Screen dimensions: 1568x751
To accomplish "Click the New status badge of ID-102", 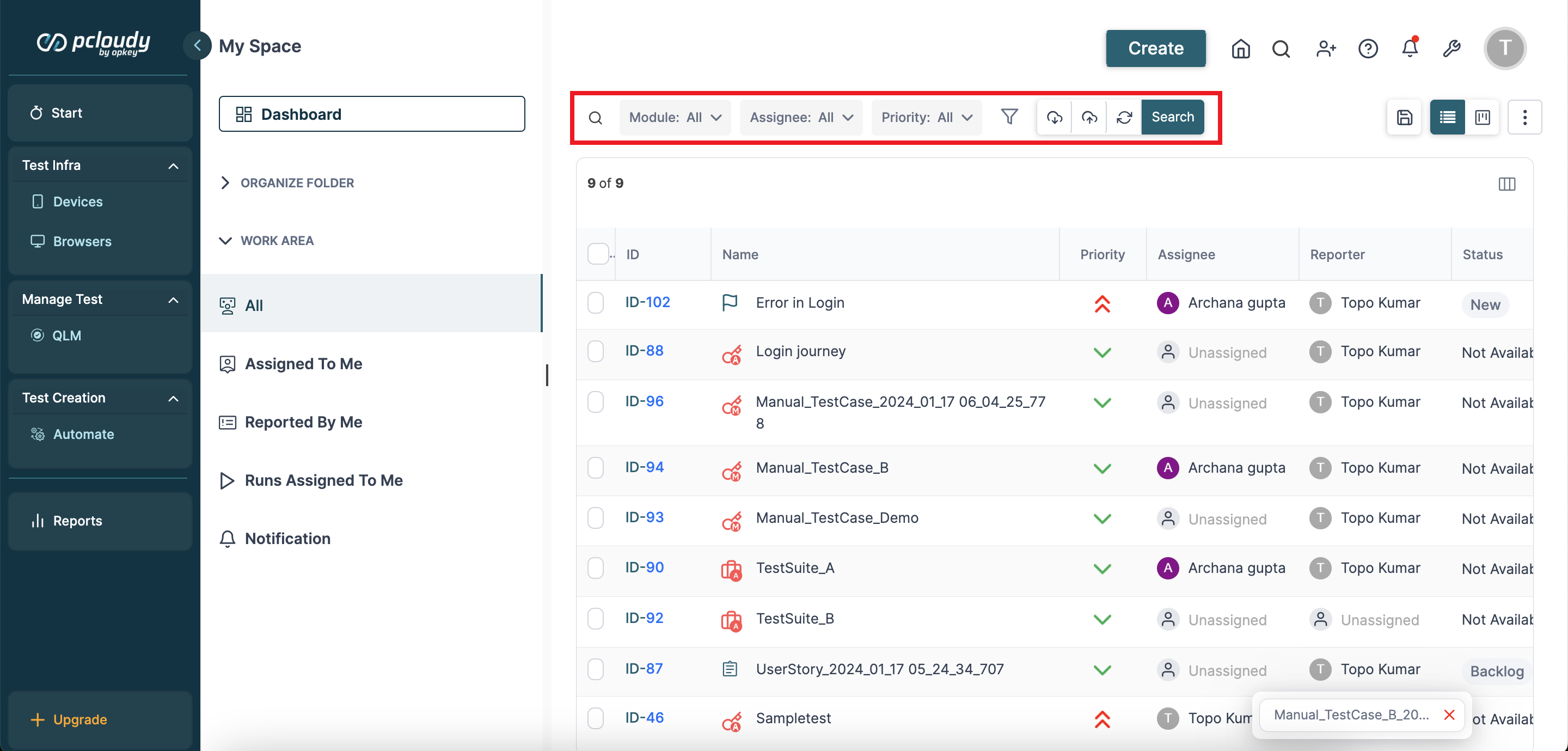I will tap(1485, 304).
